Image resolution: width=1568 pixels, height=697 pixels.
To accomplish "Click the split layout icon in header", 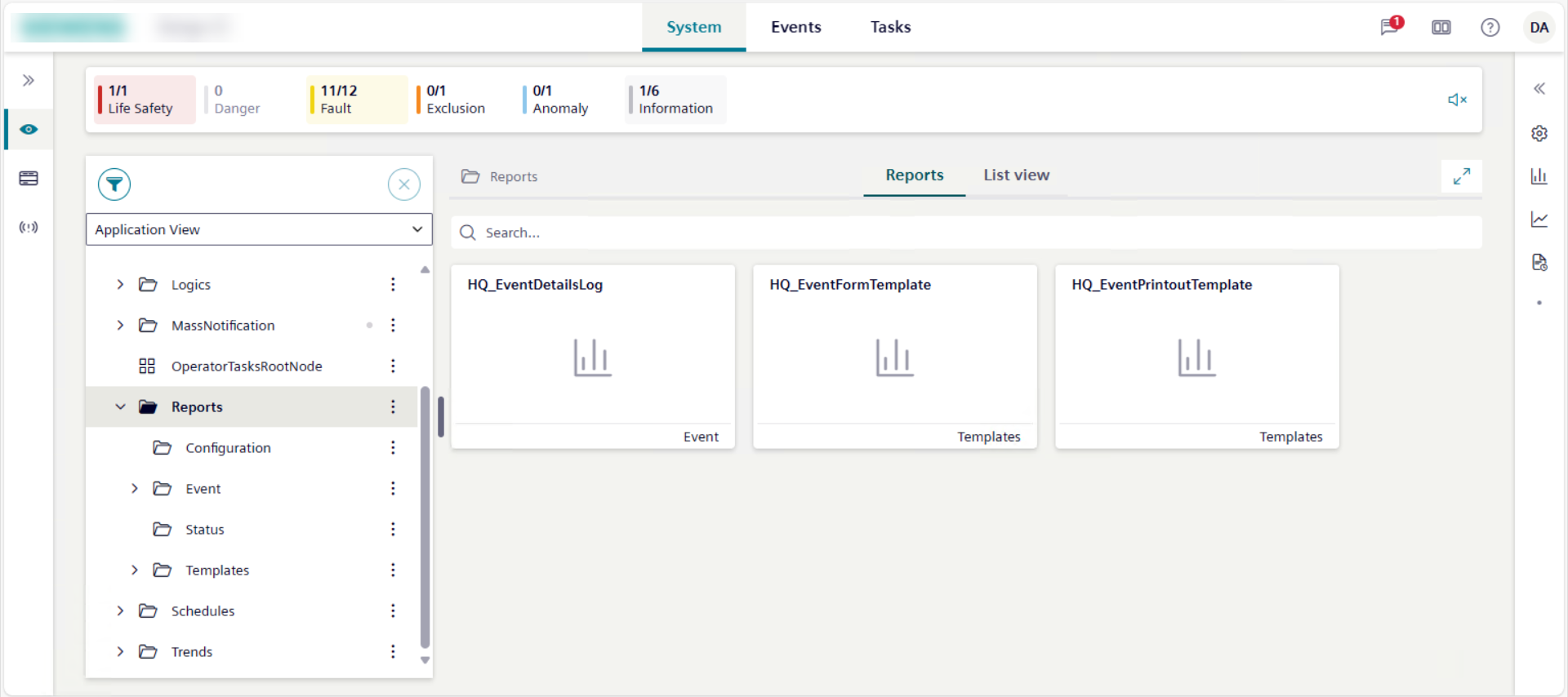I will (x=1441, y=28).
